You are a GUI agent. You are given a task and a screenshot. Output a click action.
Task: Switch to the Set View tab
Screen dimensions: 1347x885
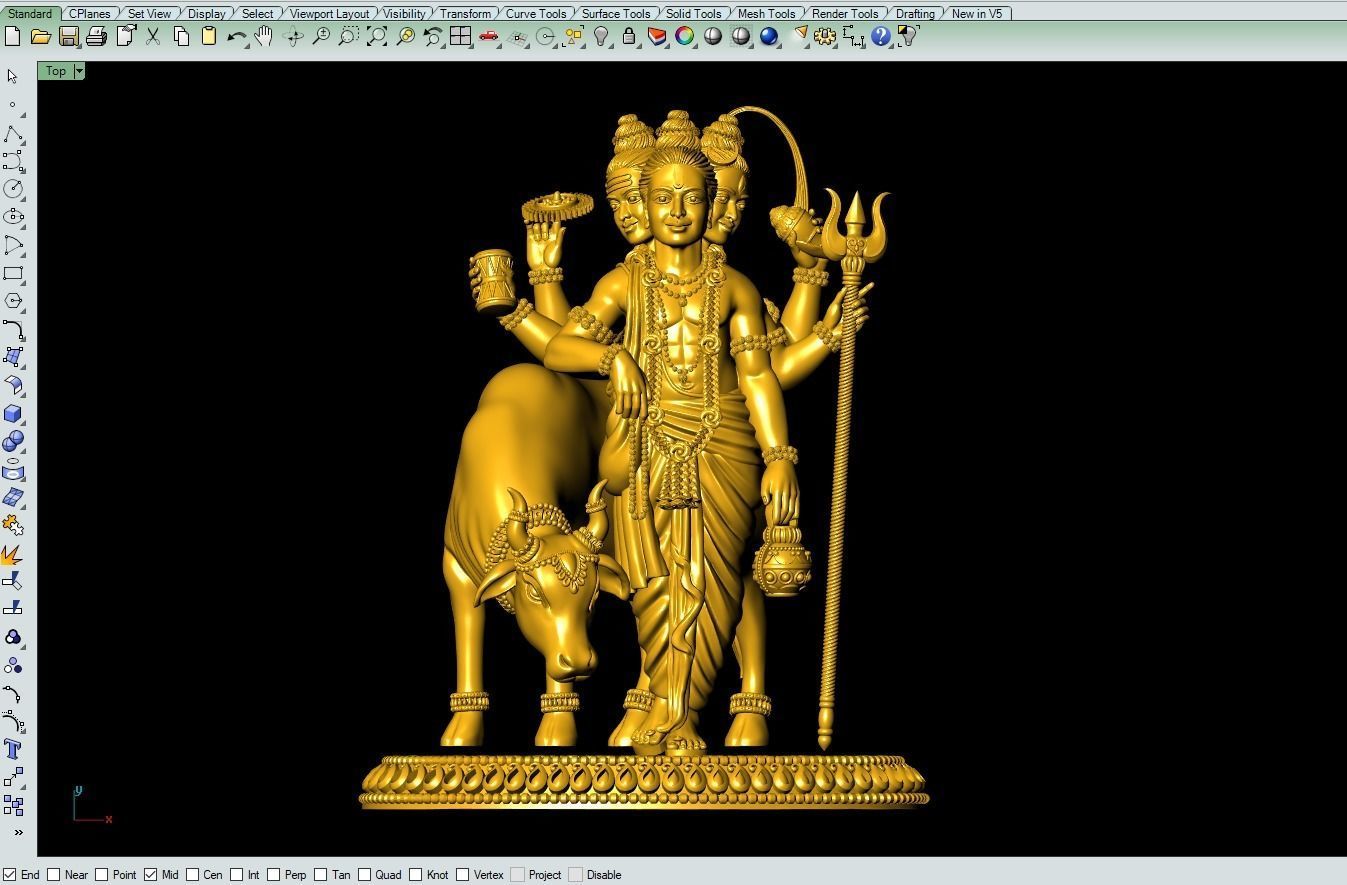[149, 14]
